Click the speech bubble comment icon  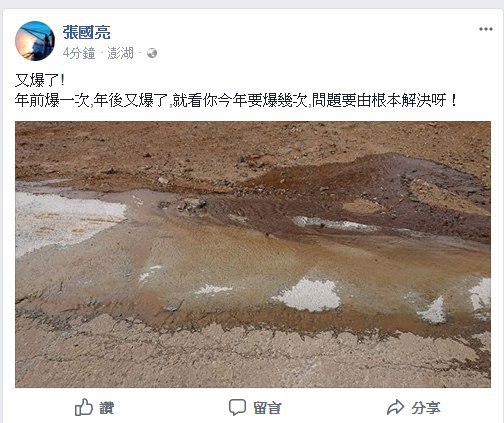click(237, 407)
